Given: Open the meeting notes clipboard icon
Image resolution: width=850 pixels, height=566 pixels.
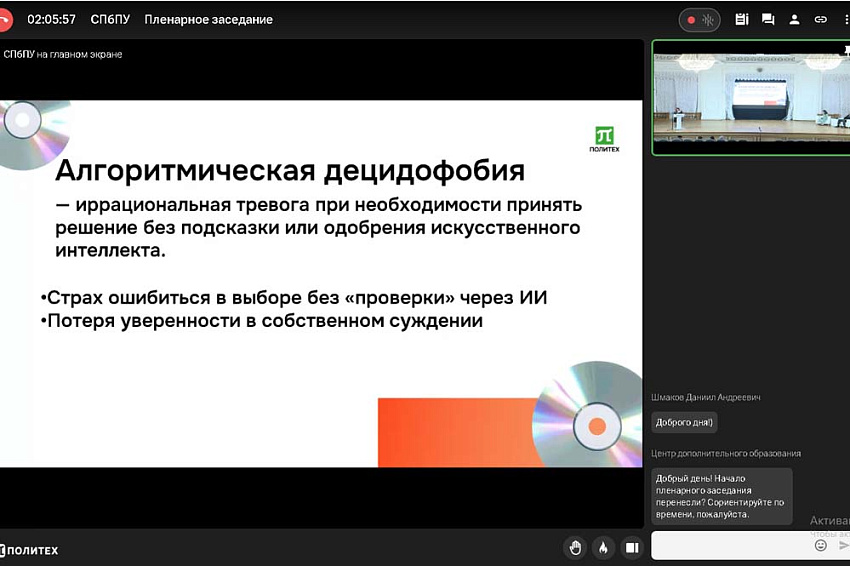Looking at the screenshot, I should 741,19.
